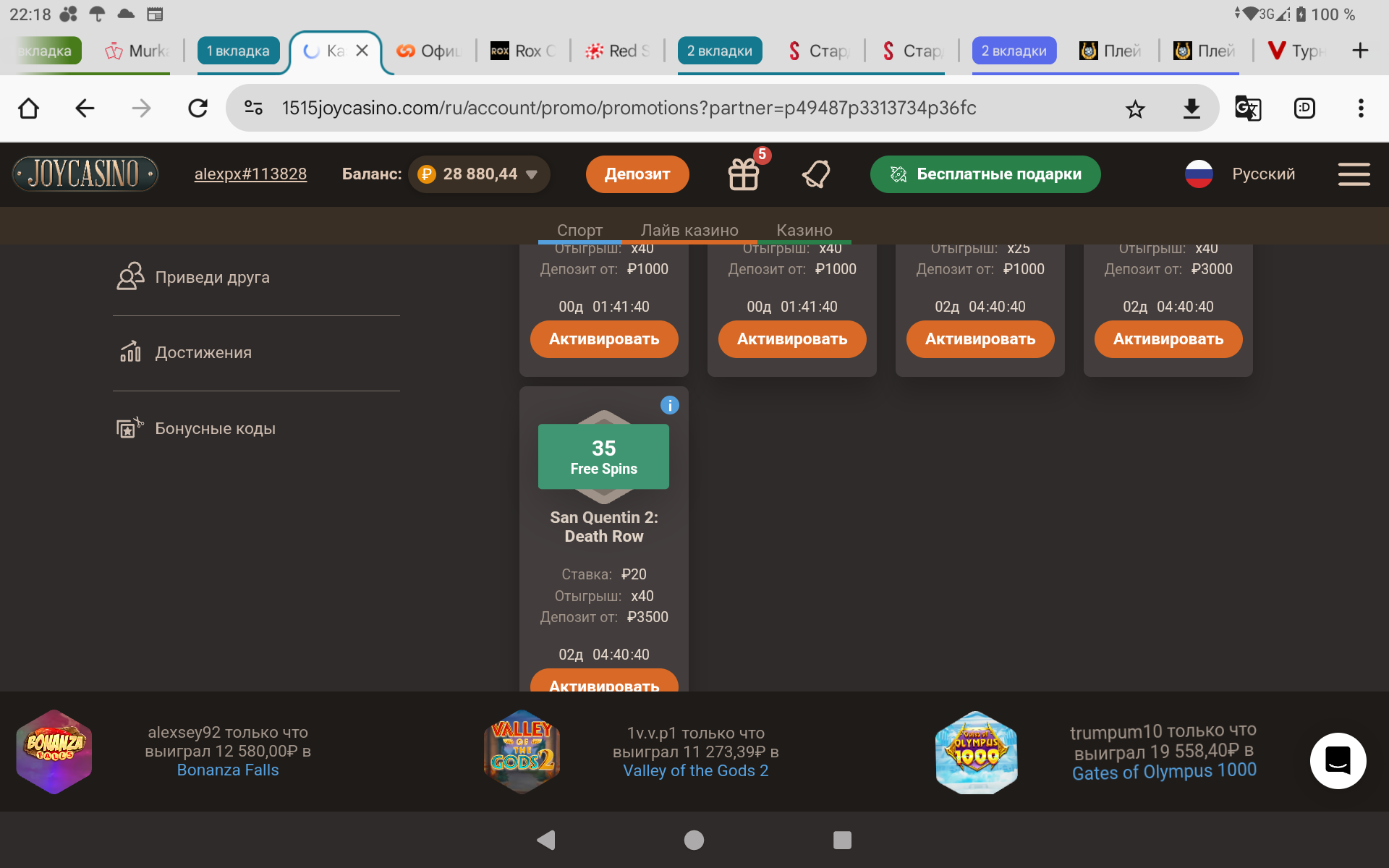The height and width of the screenshot is (868, 1389).
Task: Open the Бонусные коды sidebar item
Action: pos(215,428)
